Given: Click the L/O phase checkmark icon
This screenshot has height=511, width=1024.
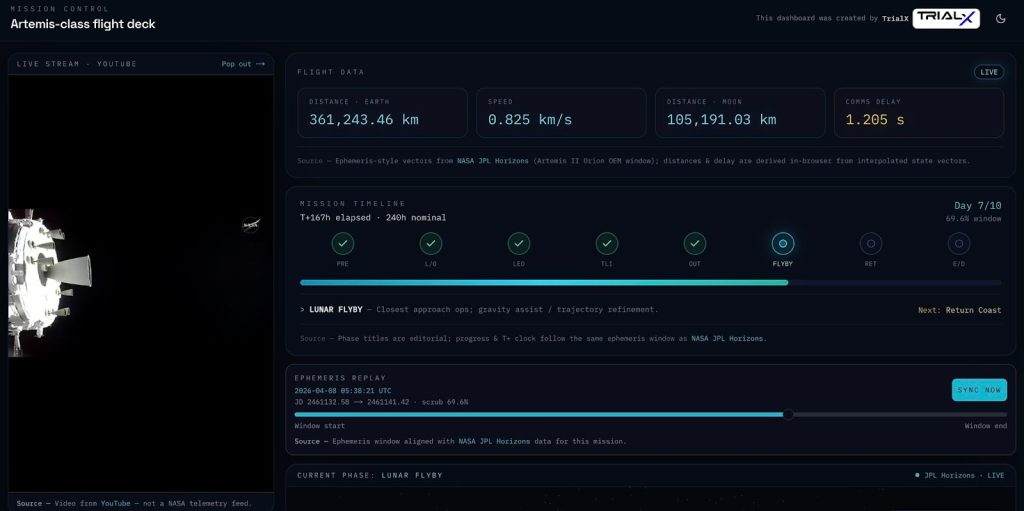Looking at the screenshot, I should point(430,243).
